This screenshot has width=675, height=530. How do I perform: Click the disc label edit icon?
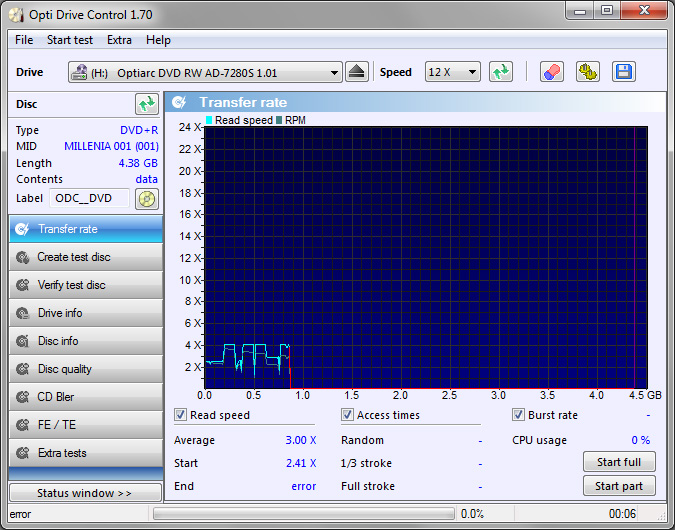point(147,198)
